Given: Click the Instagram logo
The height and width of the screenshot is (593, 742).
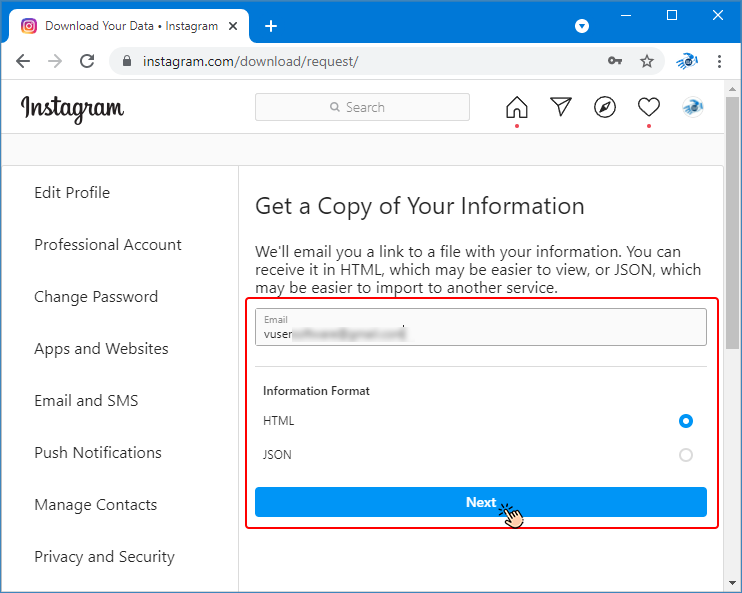Looking at the screenshot, I should click(72, 109).
